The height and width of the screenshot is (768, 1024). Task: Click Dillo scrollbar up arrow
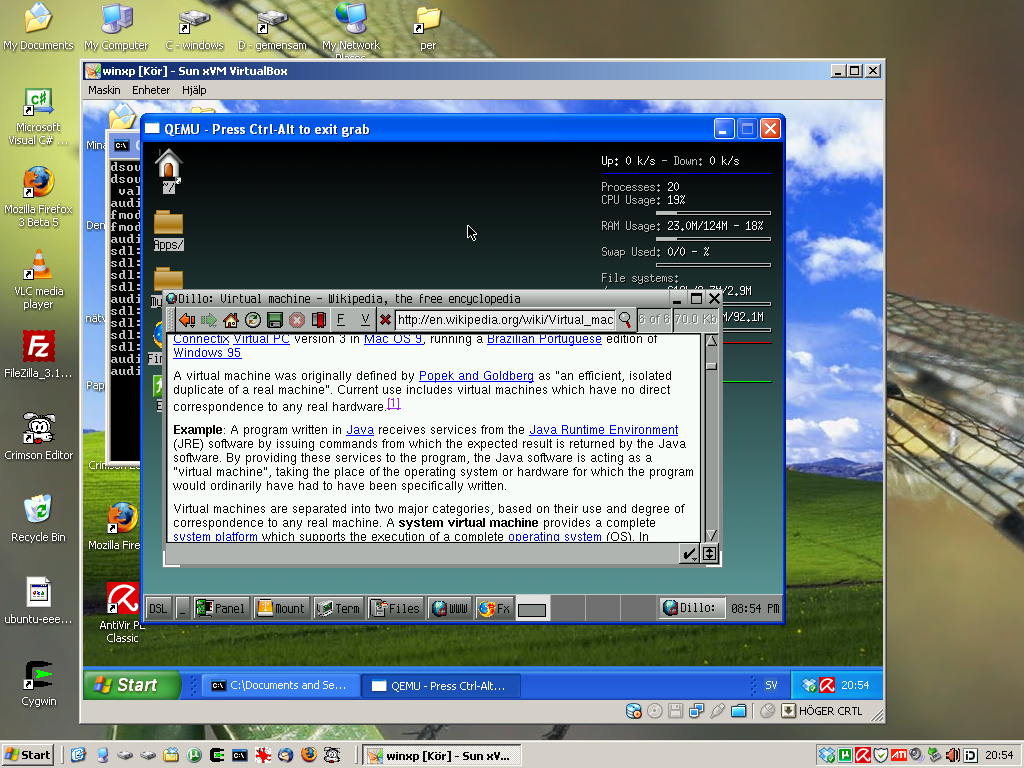click(711, 341)
